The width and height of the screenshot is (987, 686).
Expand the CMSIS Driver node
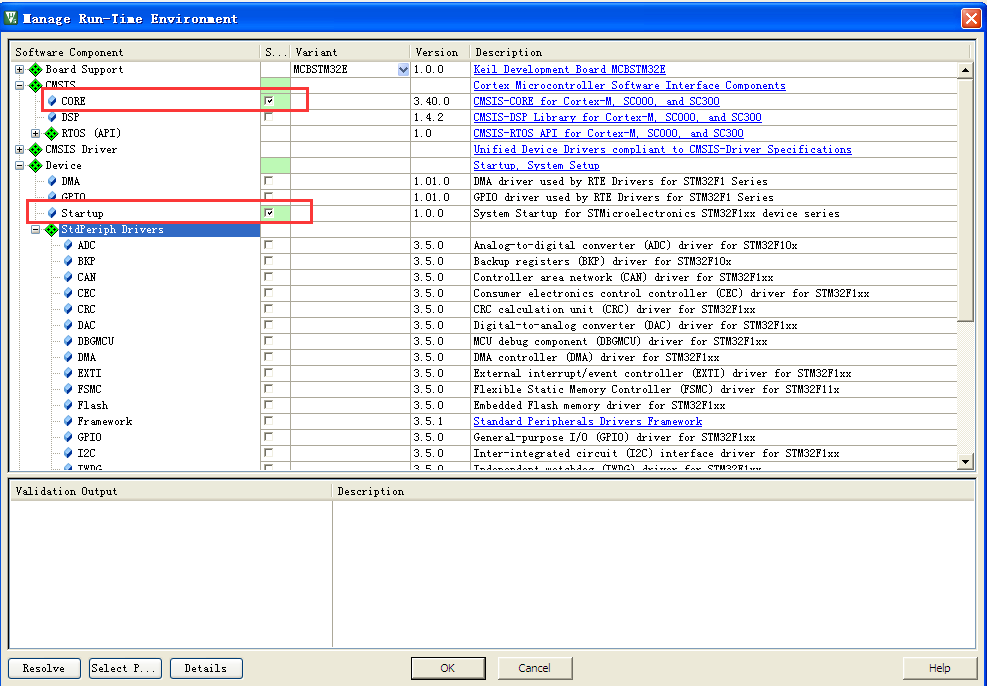[x=20, y=149]
